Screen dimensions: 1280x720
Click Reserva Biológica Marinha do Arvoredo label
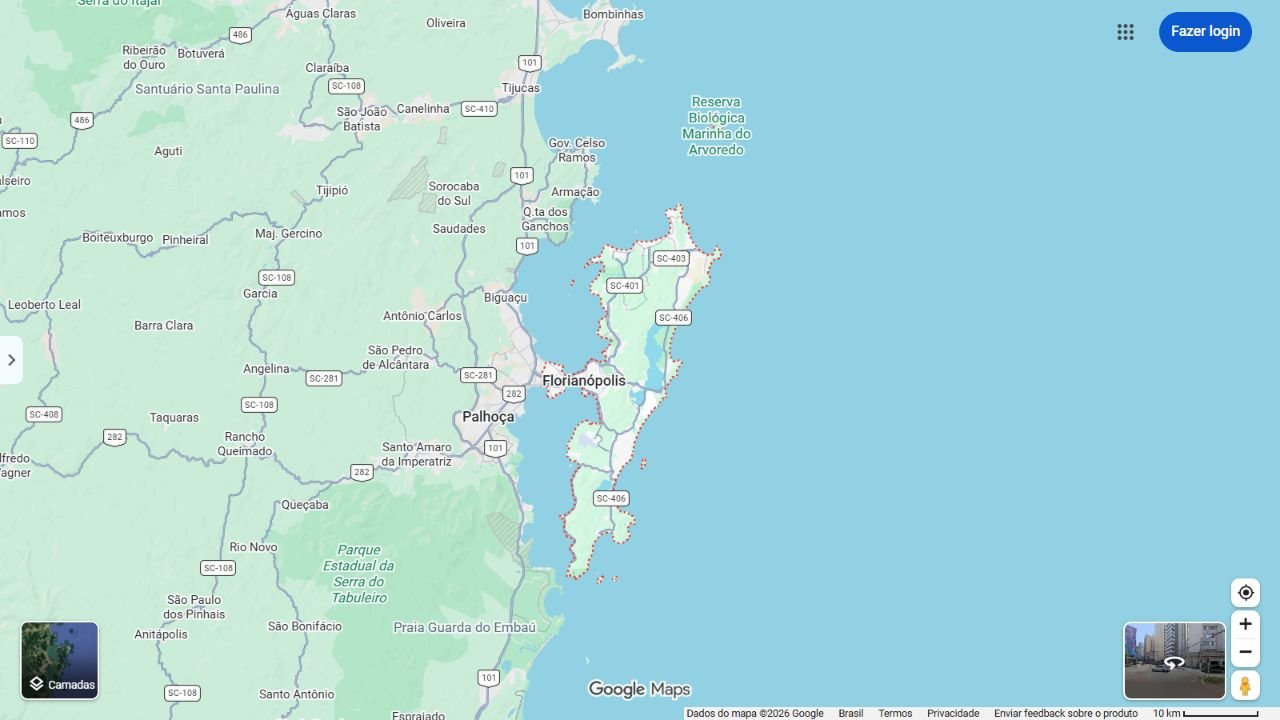coord(716,126)
